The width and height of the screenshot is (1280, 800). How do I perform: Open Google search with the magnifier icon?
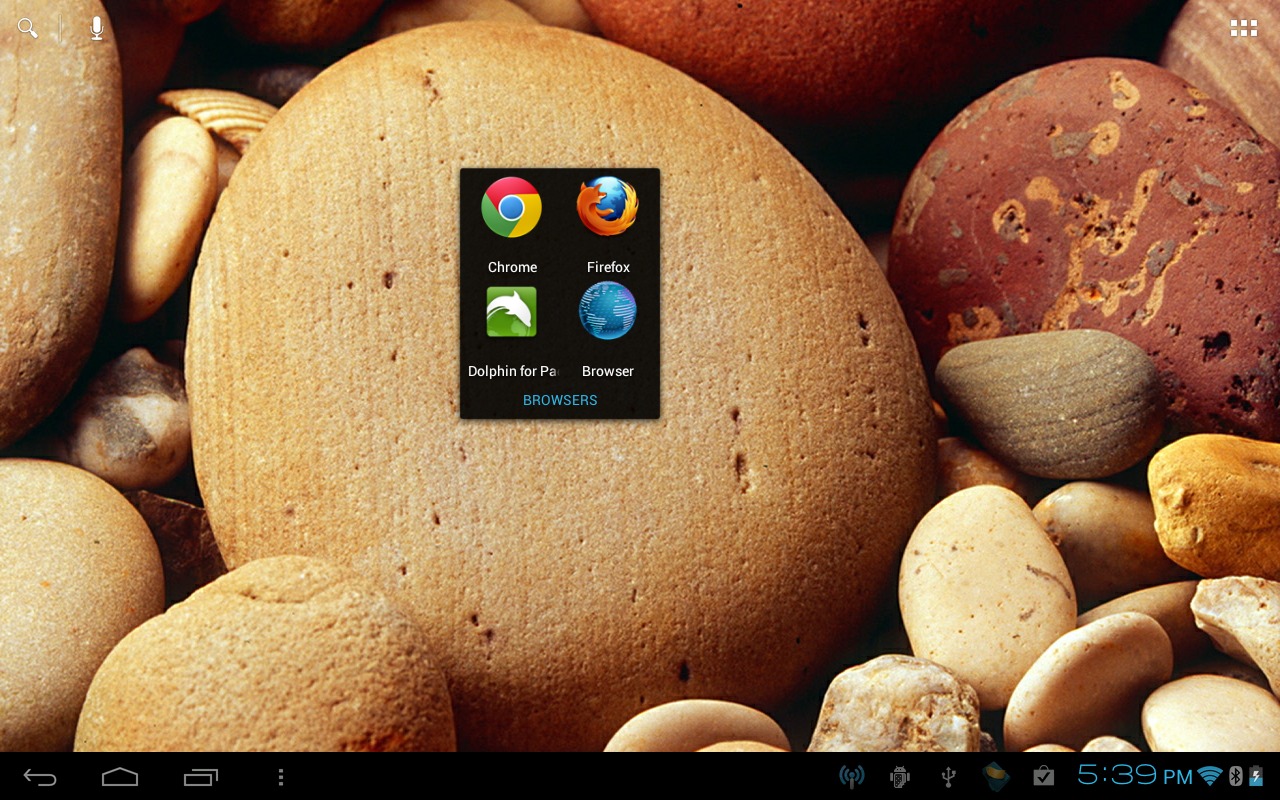pyautogui.click(x=28, y=28)
